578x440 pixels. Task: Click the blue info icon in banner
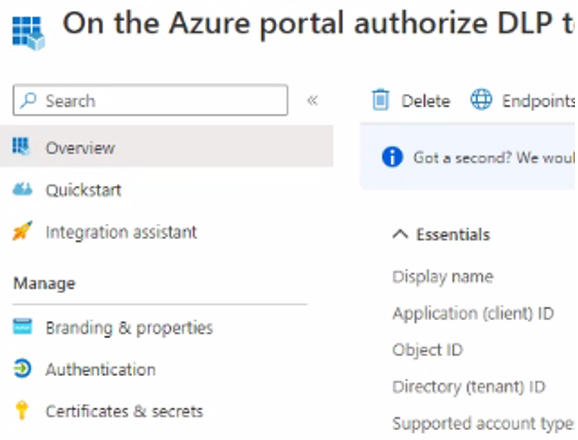point(392,157)
